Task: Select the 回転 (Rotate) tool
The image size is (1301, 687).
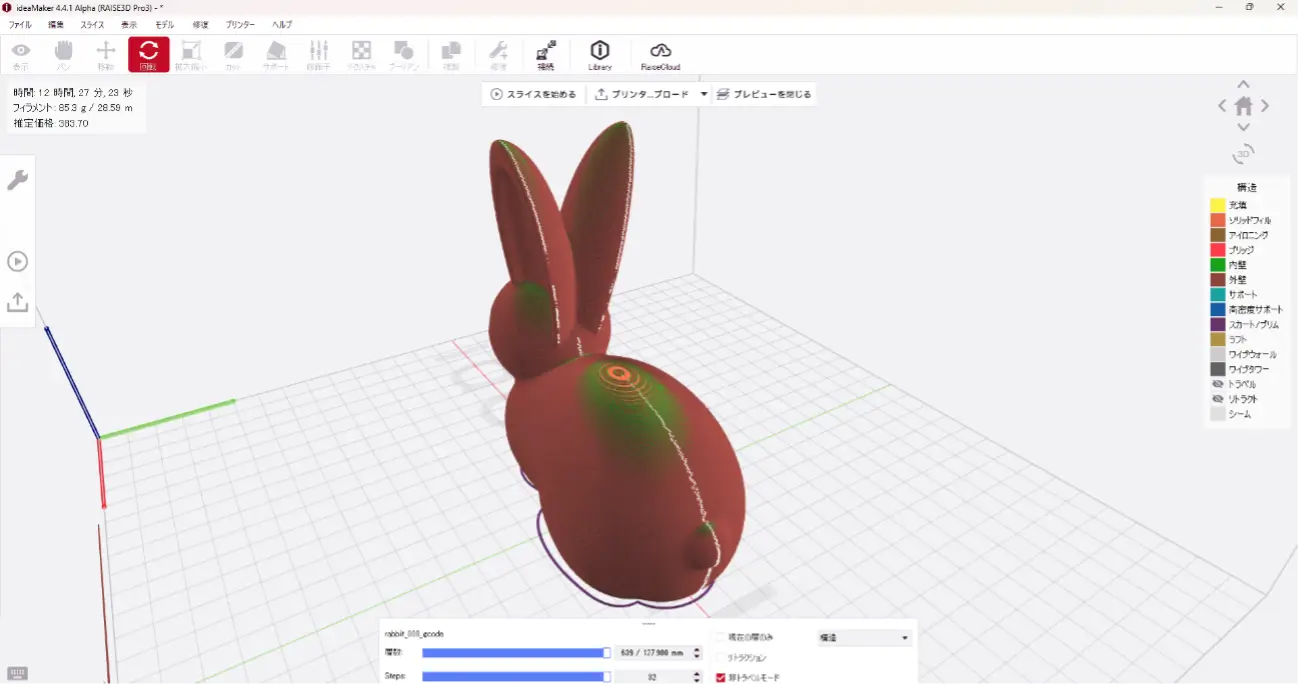Action: coord(148,54)
